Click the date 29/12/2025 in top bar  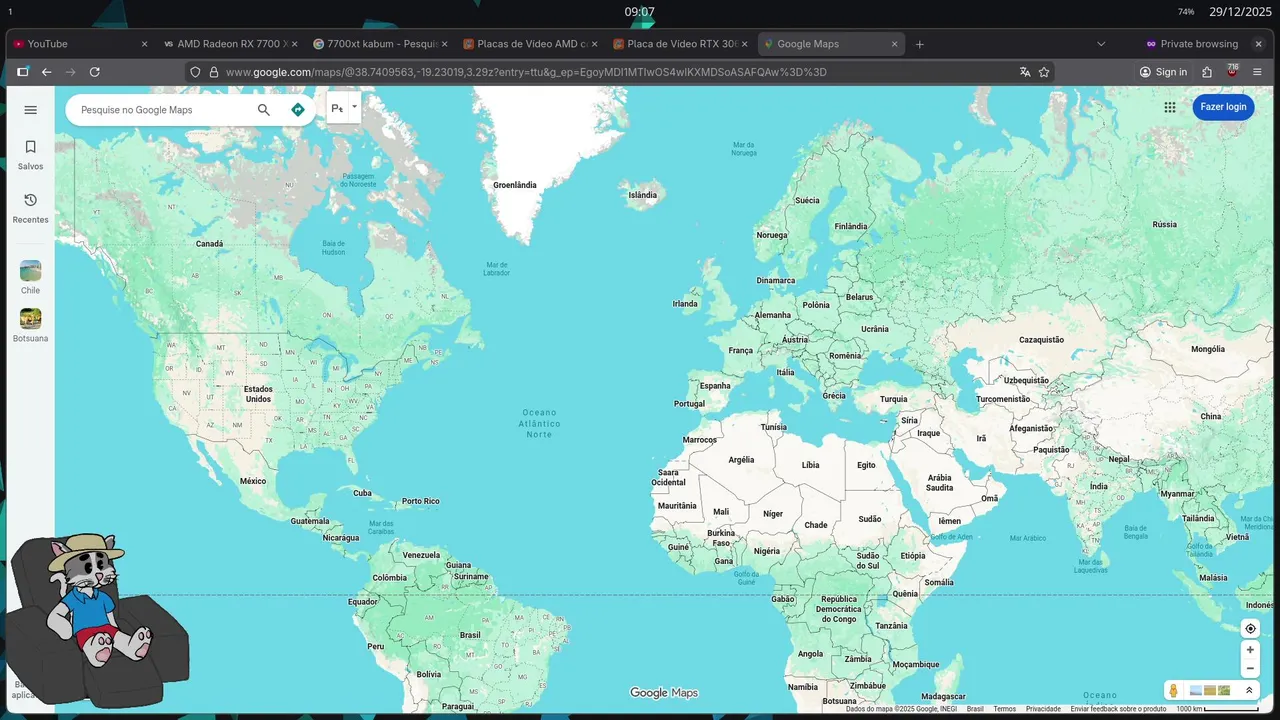(1240, 12)
